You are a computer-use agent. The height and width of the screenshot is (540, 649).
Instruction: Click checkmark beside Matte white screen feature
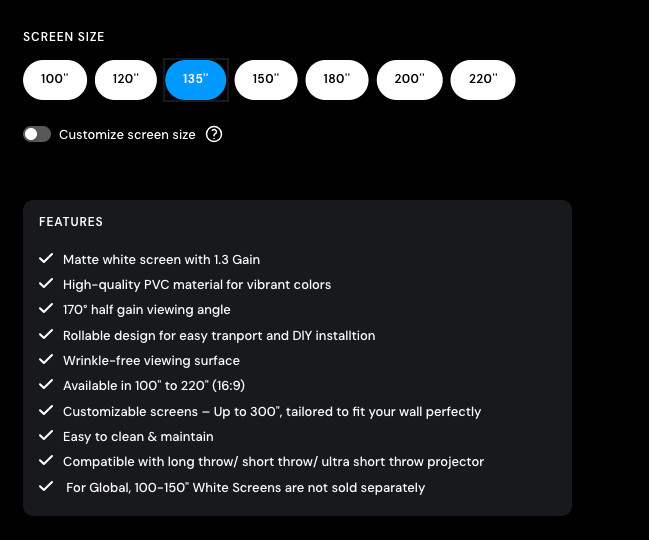45,259
